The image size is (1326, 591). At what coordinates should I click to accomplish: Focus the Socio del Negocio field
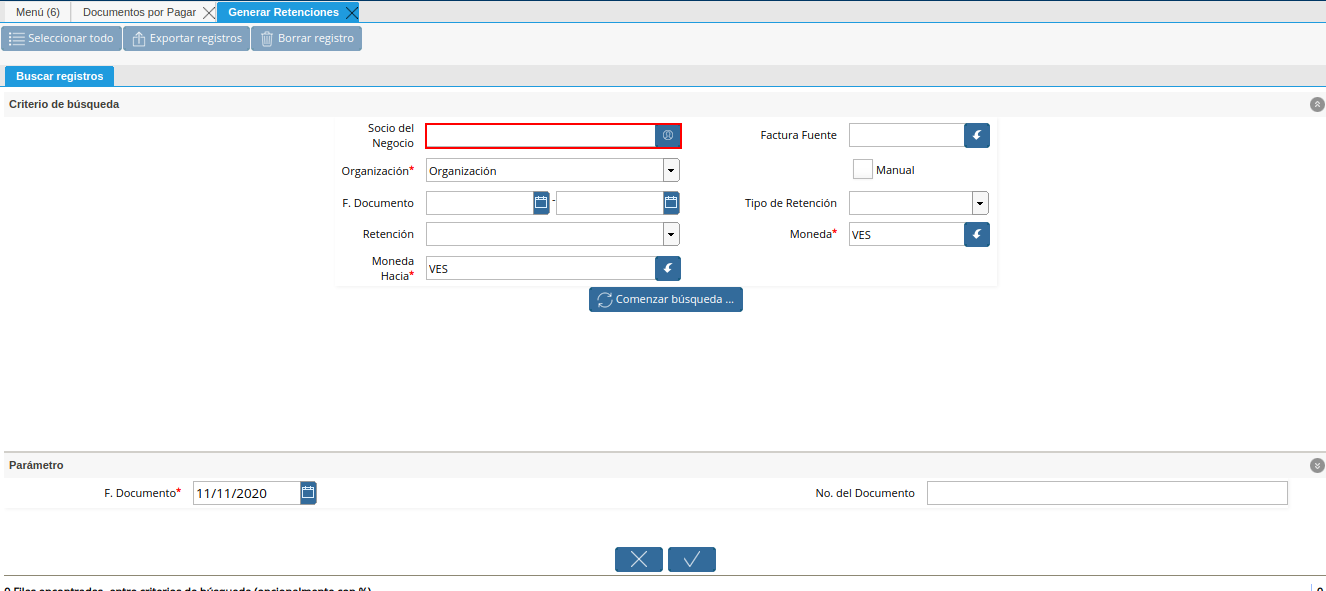pyautogui.click(x=541, y=136)
